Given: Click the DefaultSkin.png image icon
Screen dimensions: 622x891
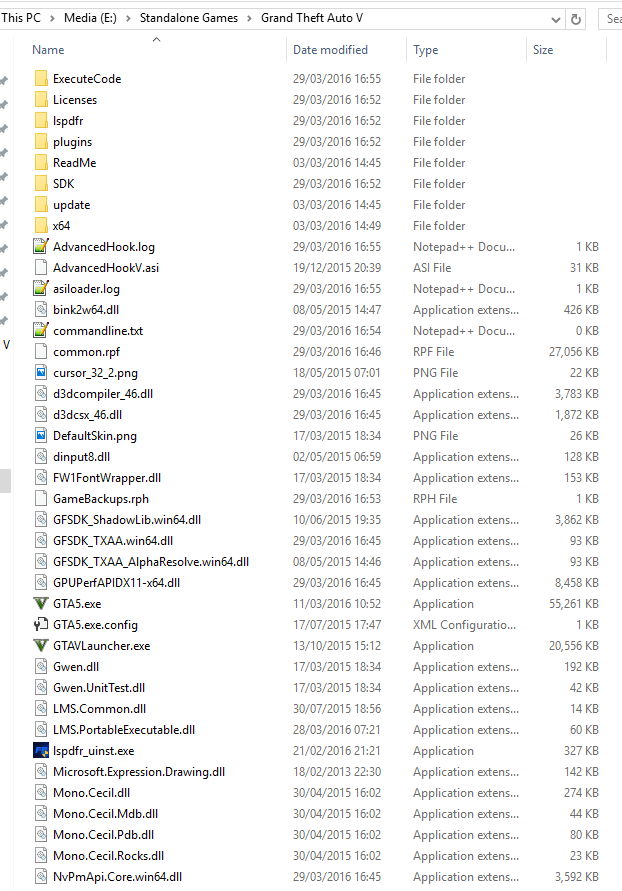Looking at the screenshot, I should [x=41, y=436].
